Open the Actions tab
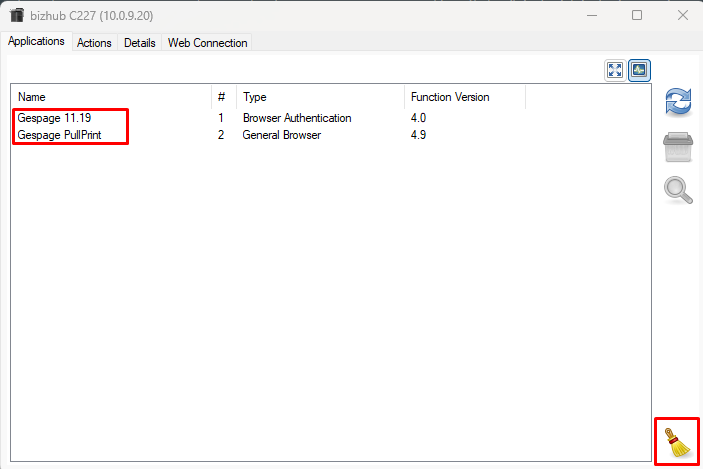 point(94,43)
